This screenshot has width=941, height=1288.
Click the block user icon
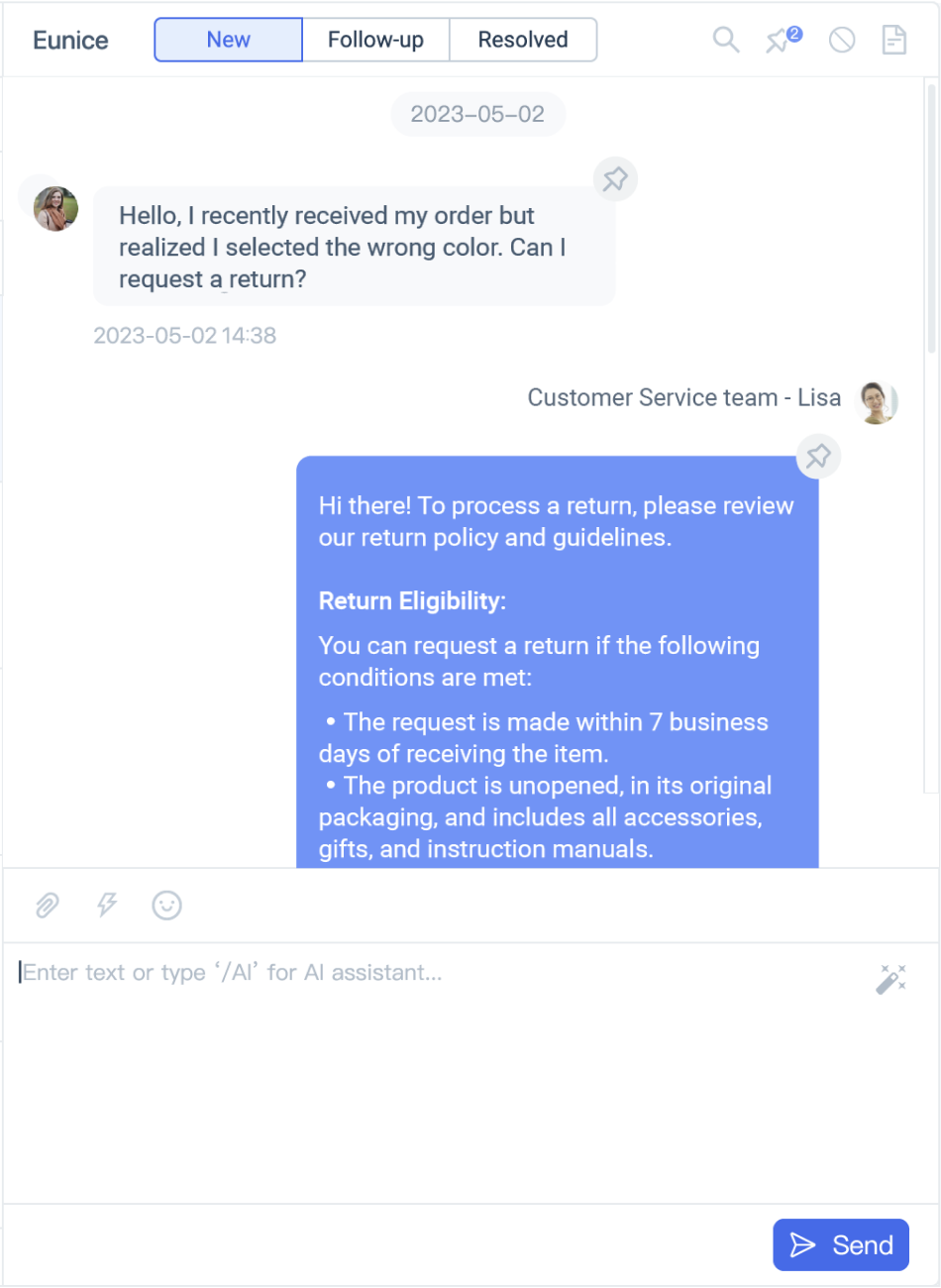tap(842, 40)
